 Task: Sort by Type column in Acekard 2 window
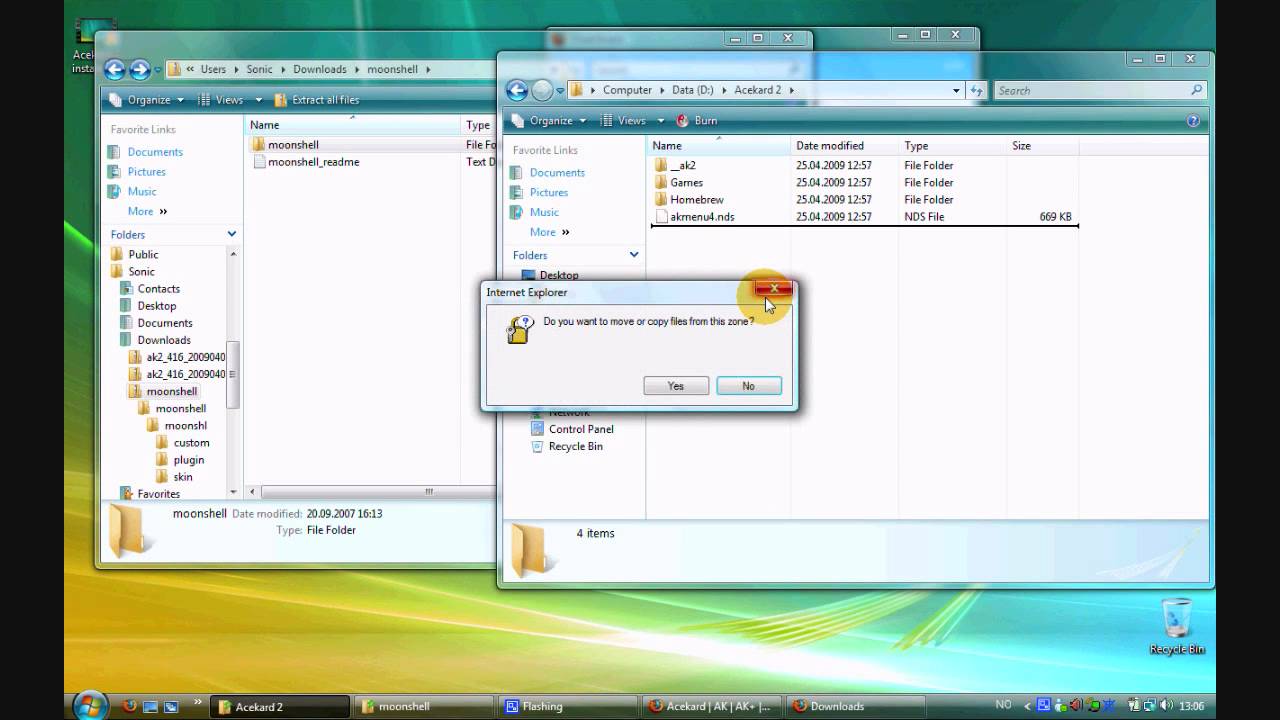[952, 146]
